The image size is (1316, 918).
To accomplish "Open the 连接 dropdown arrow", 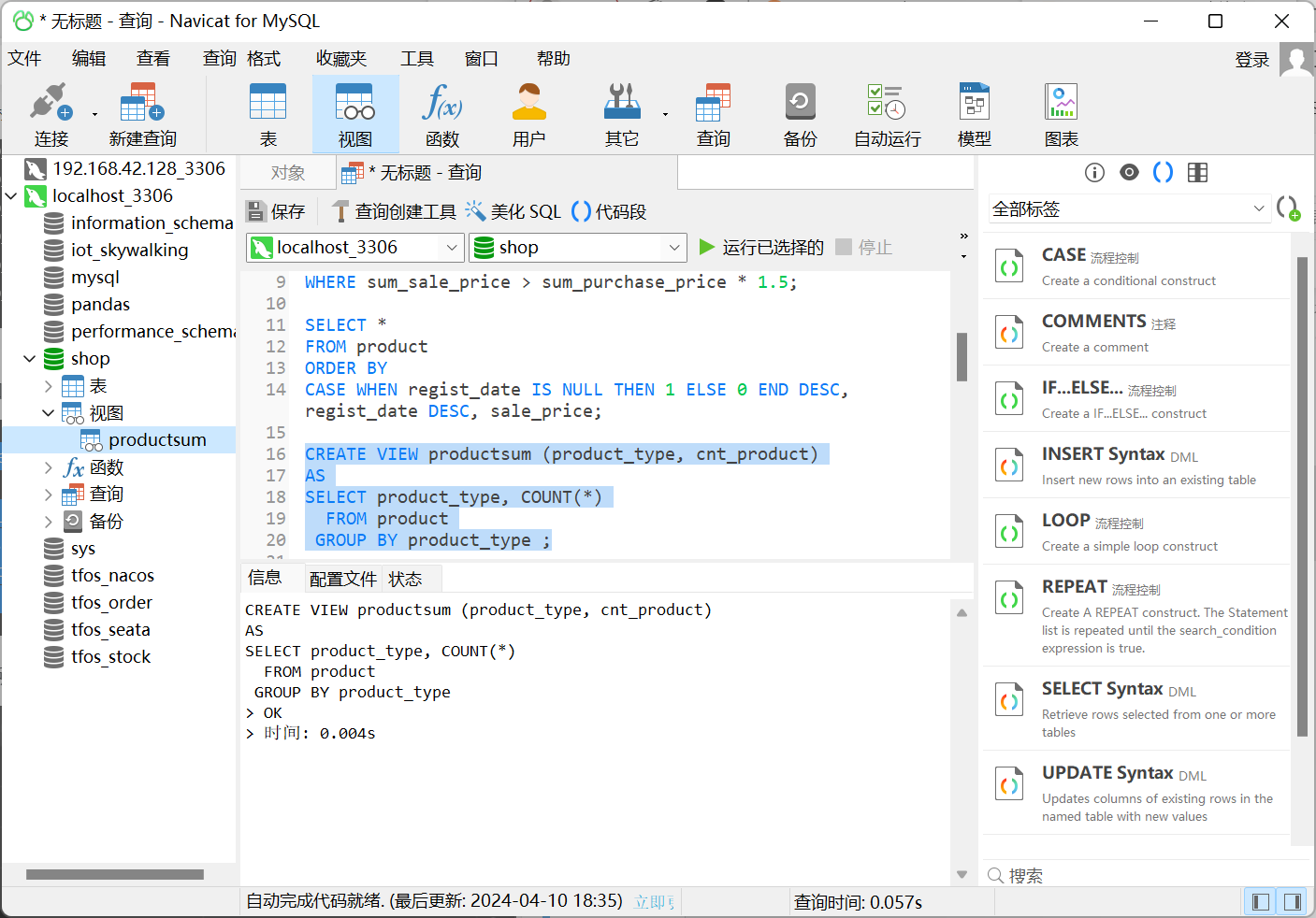I will tap(94, 115).
